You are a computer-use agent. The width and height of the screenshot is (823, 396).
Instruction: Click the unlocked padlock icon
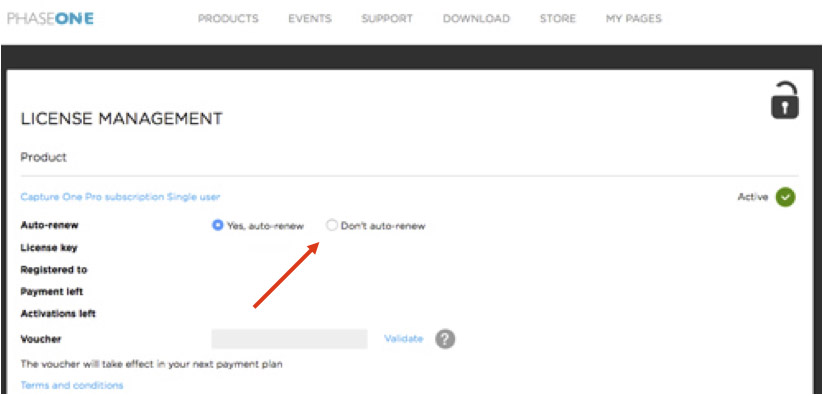click(x=784, y=100)
